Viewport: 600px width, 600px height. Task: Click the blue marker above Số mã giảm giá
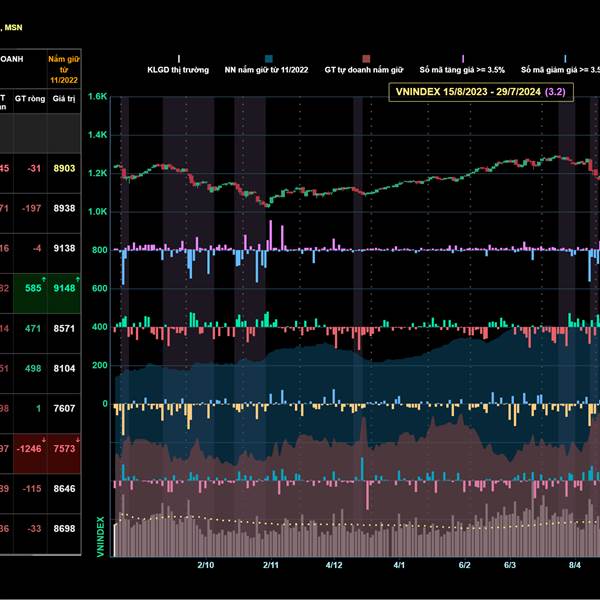pyautogui.click(x=565, y=59)
